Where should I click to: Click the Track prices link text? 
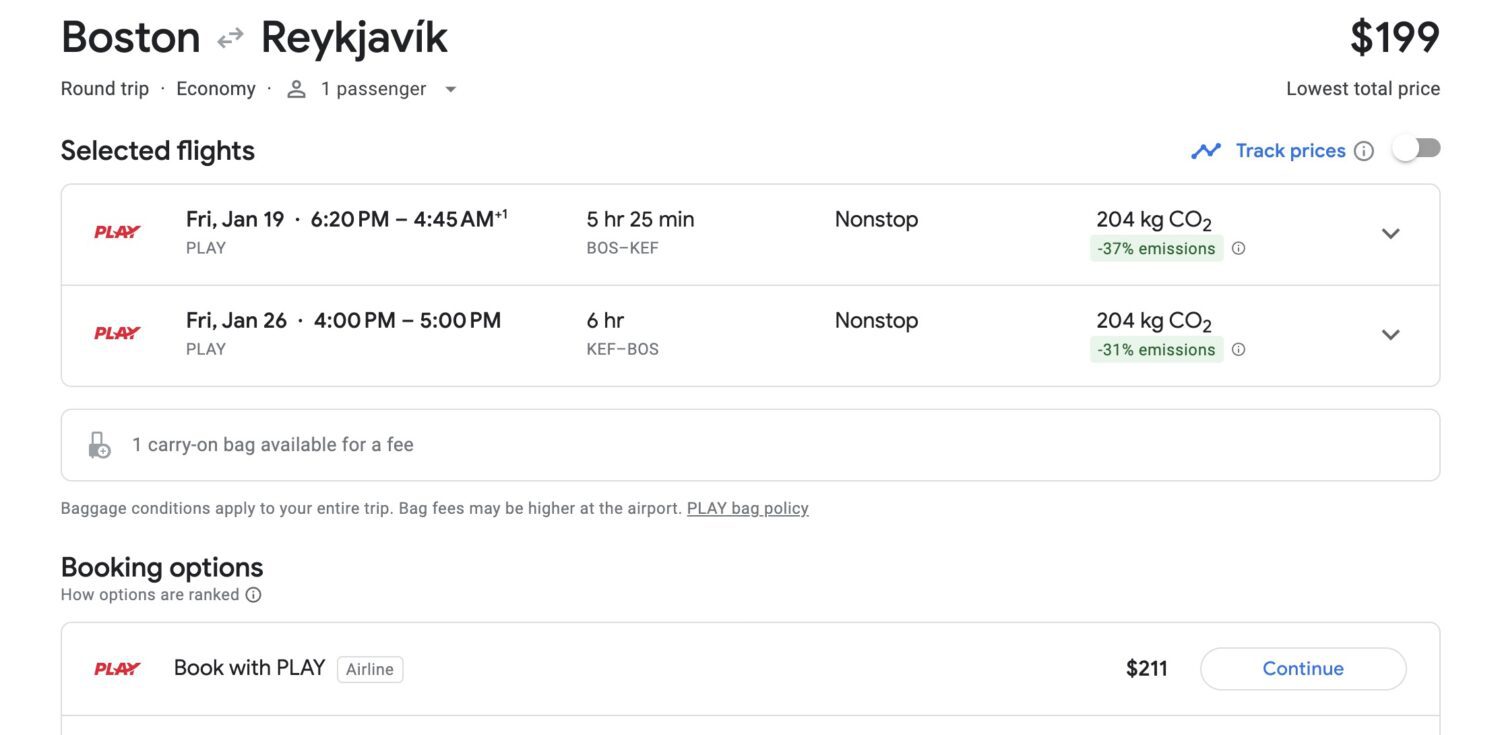point(1290,151)
